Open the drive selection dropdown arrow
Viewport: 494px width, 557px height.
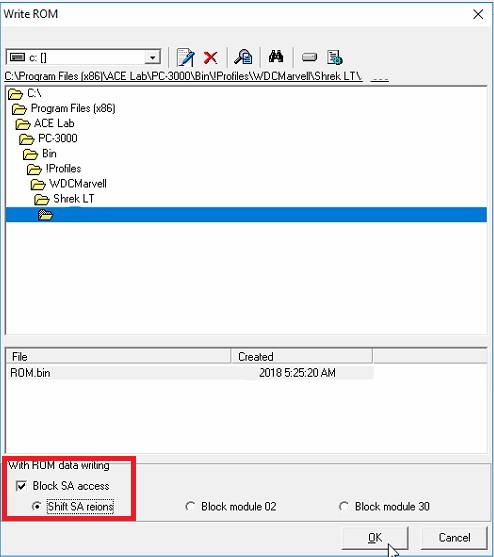(152, 57)
